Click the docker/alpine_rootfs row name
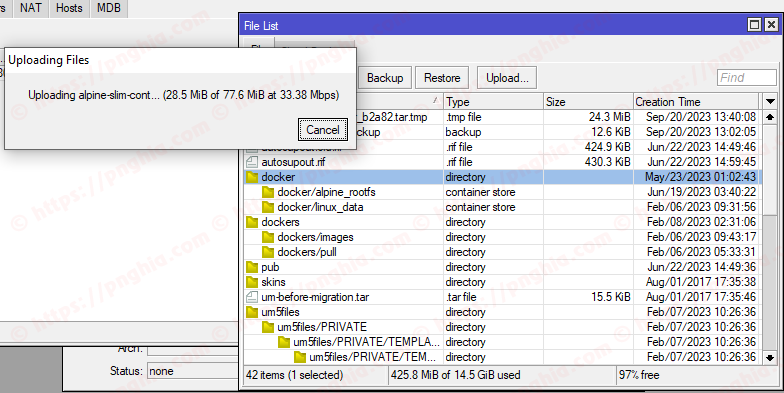Viewport: 784px width, 393px height. [326, 192]
